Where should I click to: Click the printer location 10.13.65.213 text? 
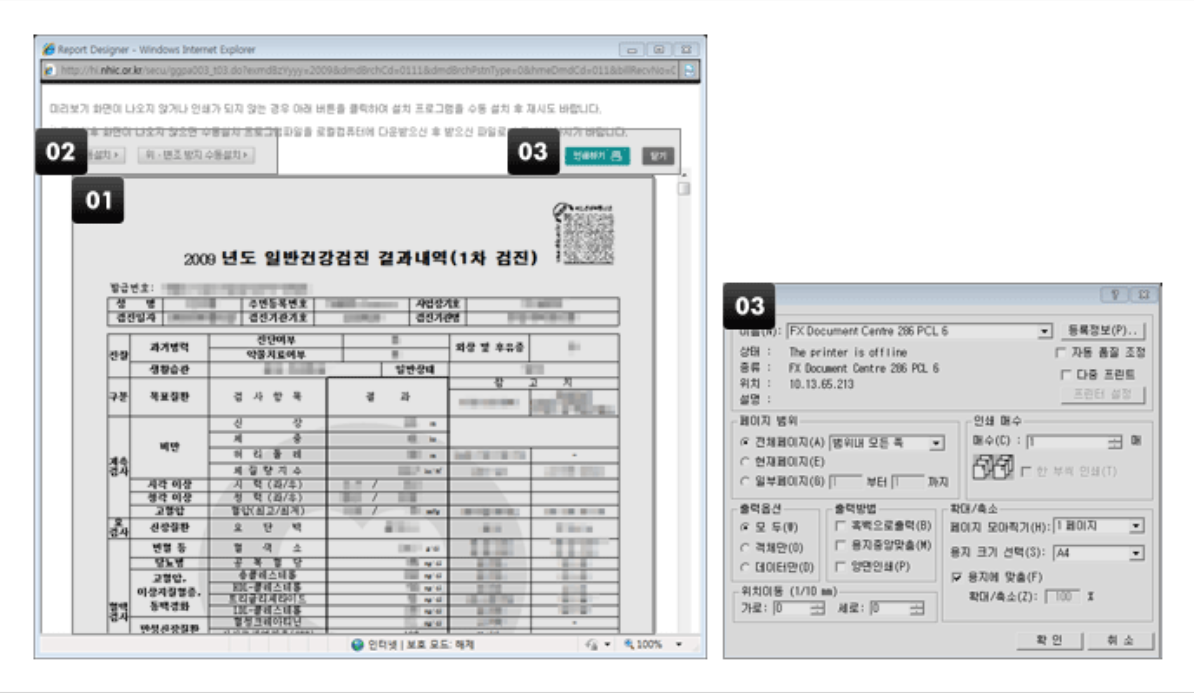click(x=821, y=384)
